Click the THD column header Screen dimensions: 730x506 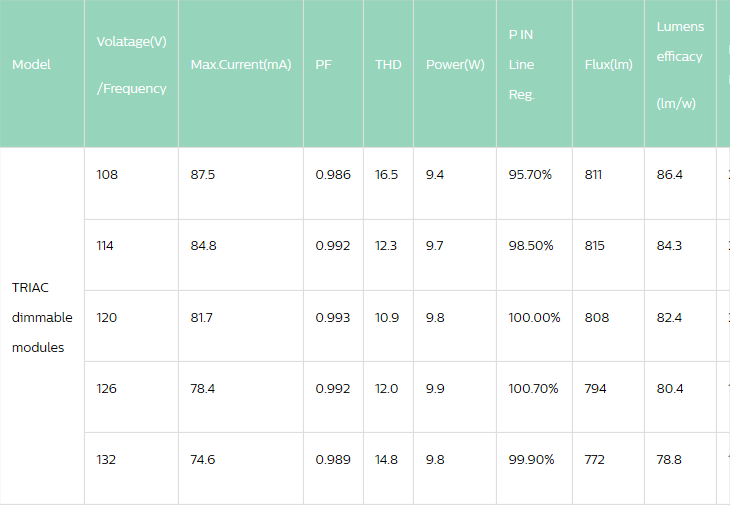[388, 65]
